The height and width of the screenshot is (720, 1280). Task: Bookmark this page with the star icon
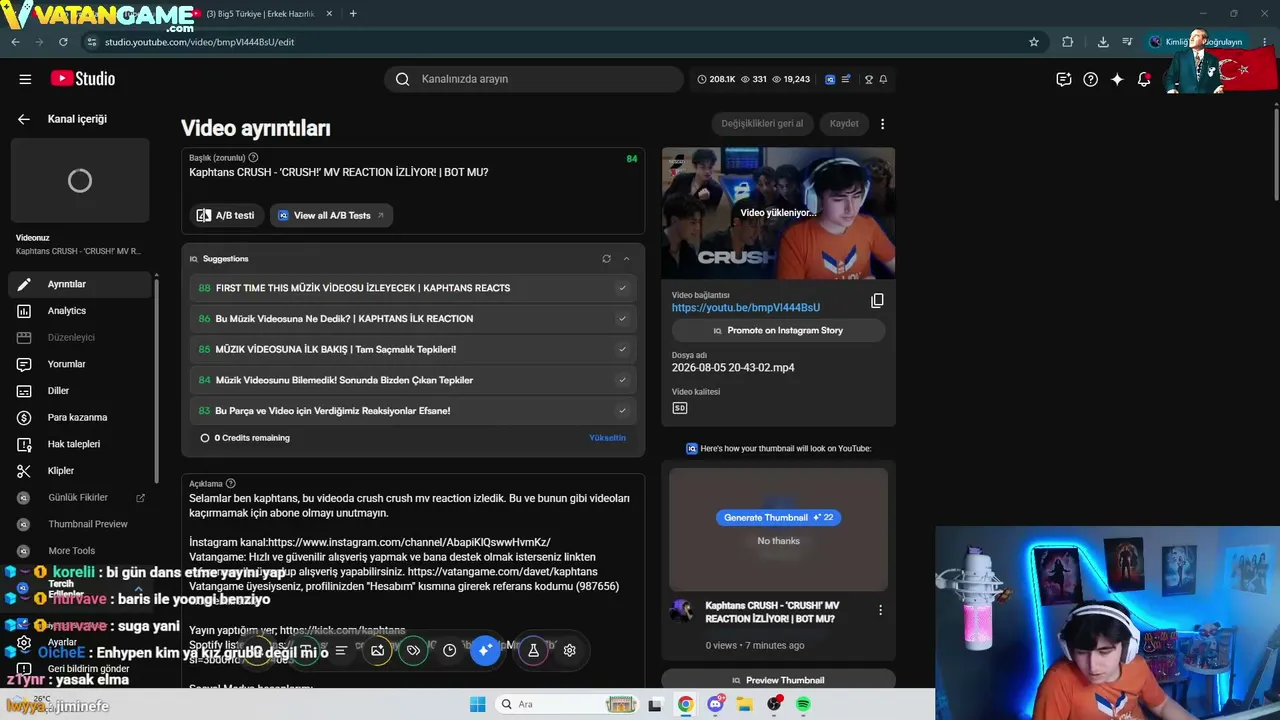(x=1034, y=42)
